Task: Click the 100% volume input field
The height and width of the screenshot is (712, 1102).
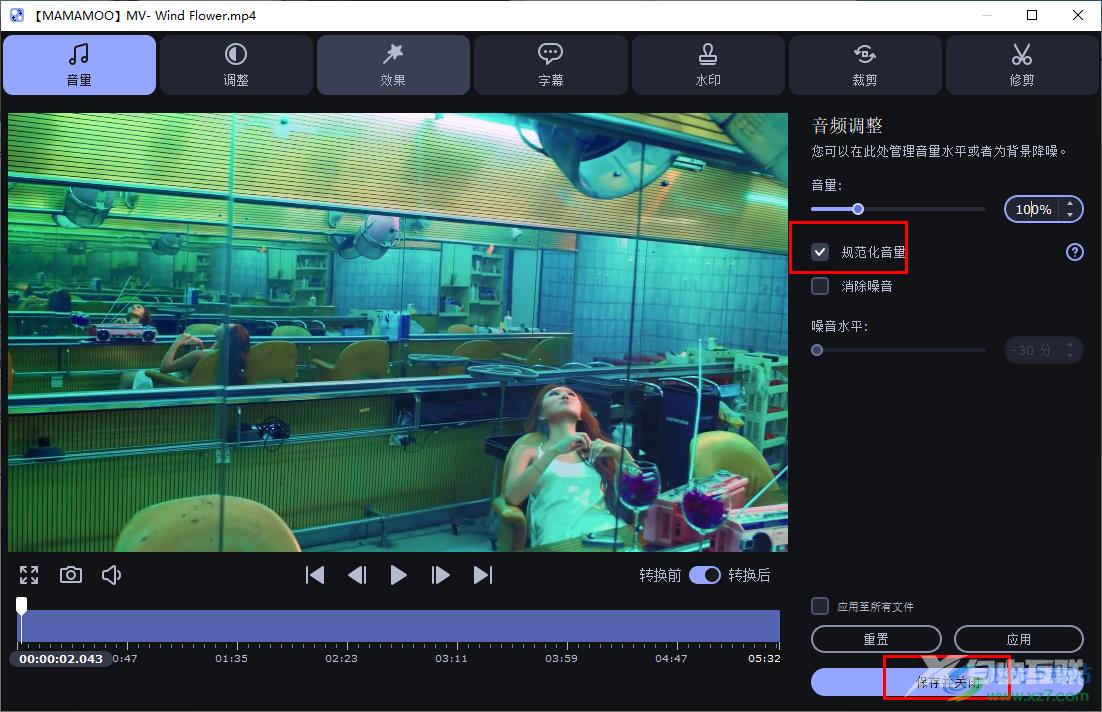Action: point(1034,209)
